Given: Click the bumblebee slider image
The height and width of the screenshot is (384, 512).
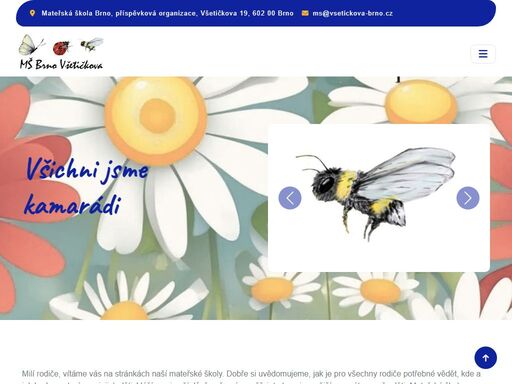Looking at the screenshot, I should (375, 193).
